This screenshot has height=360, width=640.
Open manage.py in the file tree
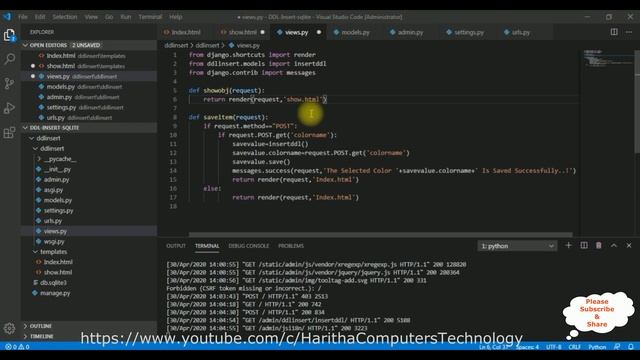tap(89, 293)
